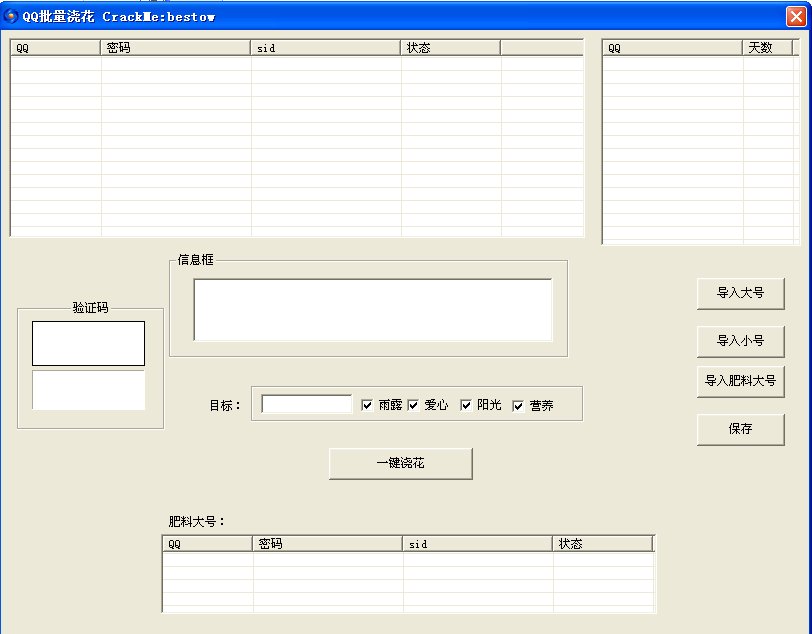
Task: Click the 保存 button
Action: tap(741, 429)
